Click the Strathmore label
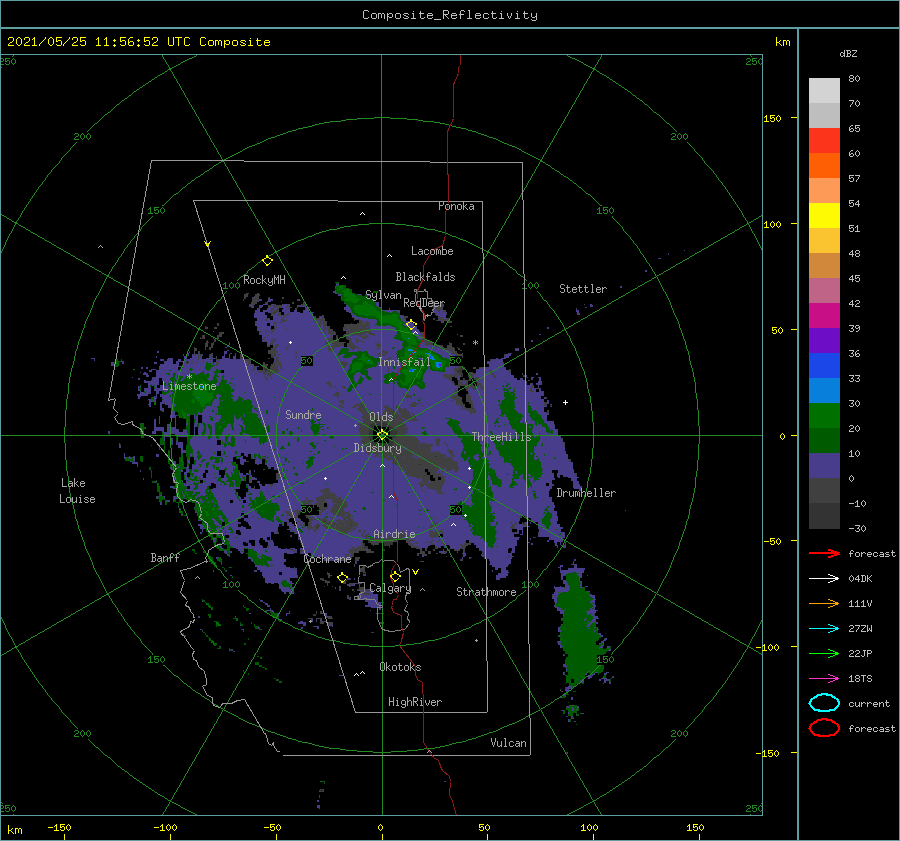Screen dimensions: 900x841 coord(486,592)
